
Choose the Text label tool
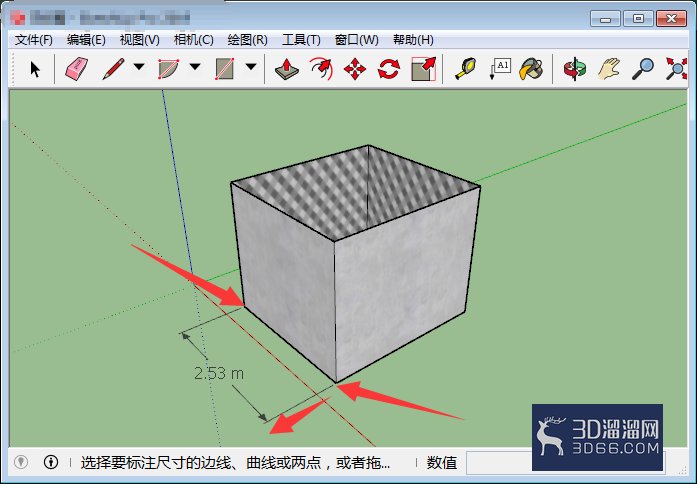click(500, 69)
